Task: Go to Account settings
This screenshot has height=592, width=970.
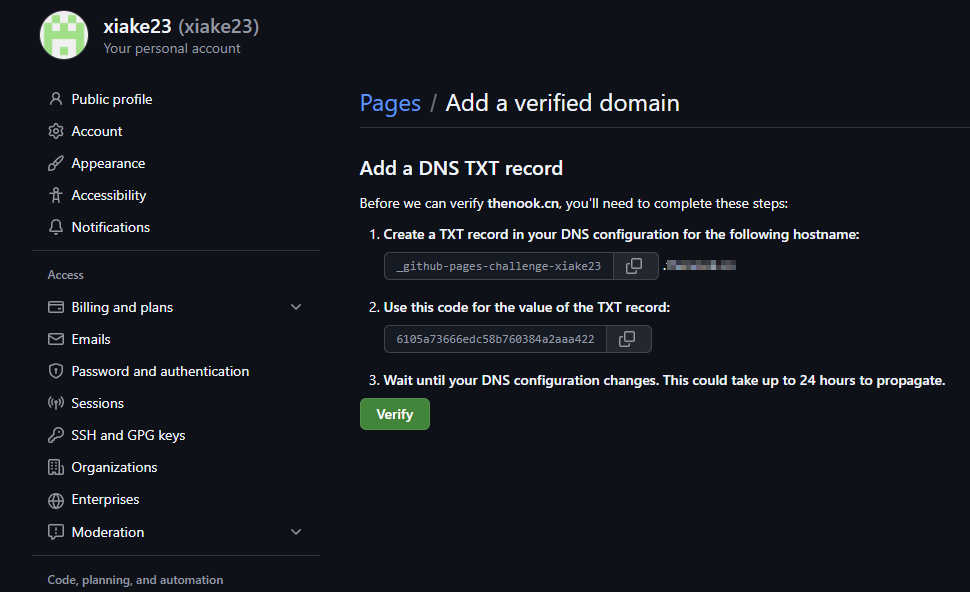Action: [x=97, y=131]
